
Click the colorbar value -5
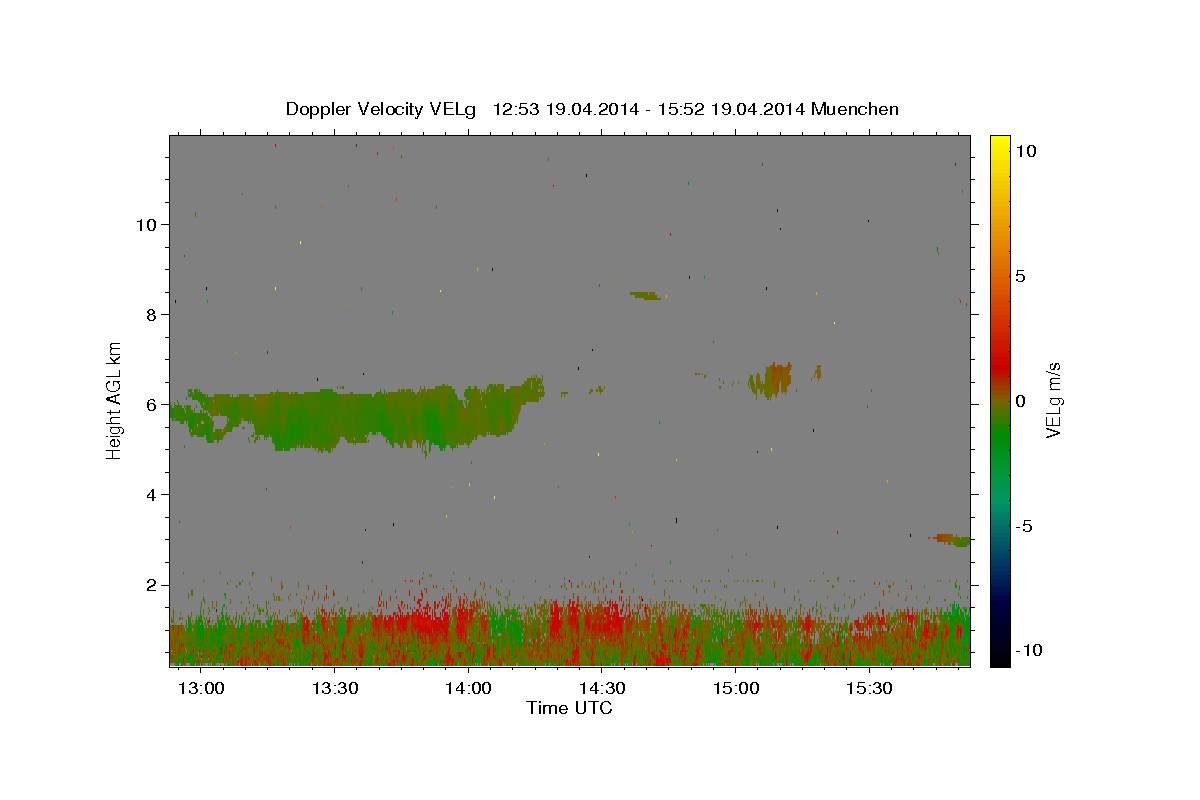(x=1024, y=526)
